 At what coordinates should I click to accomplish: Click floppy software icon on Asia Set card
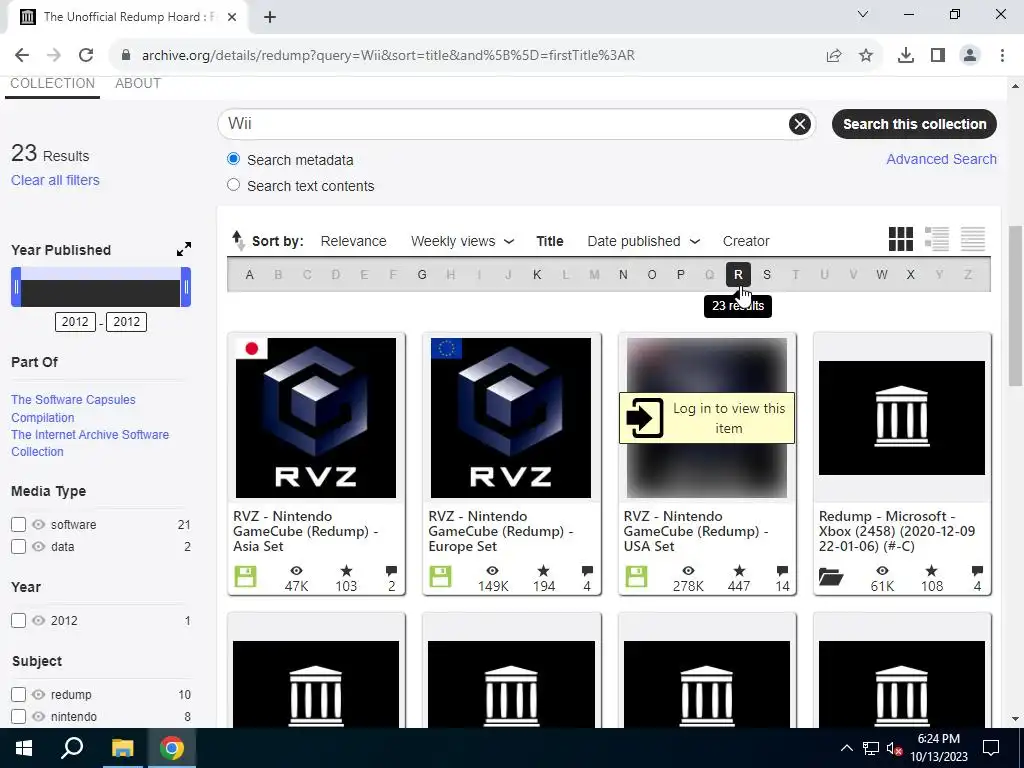tap(246, 577)
